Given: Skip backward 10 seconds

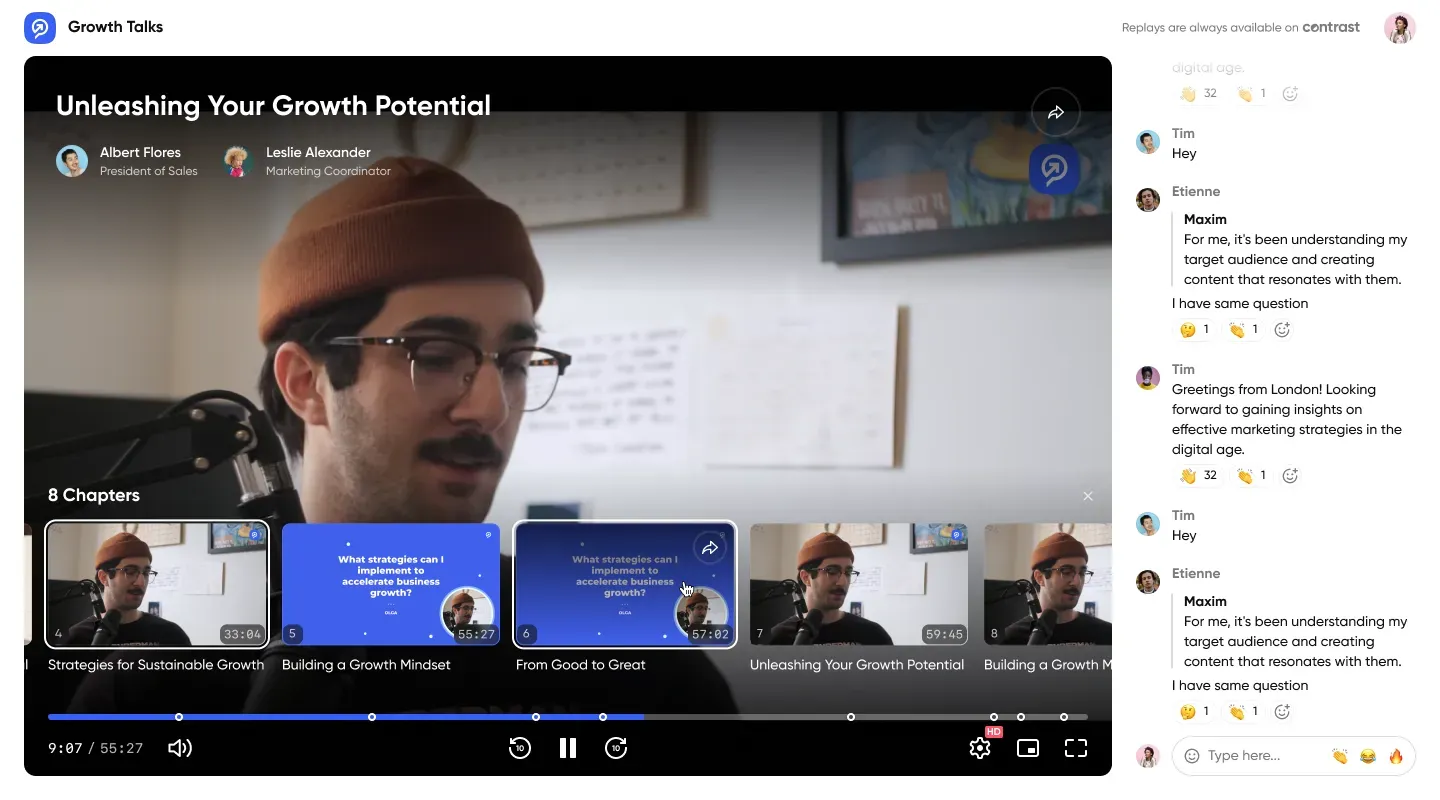Looking at the screenshot, I should pyautogui.click(x=520, y=747).
